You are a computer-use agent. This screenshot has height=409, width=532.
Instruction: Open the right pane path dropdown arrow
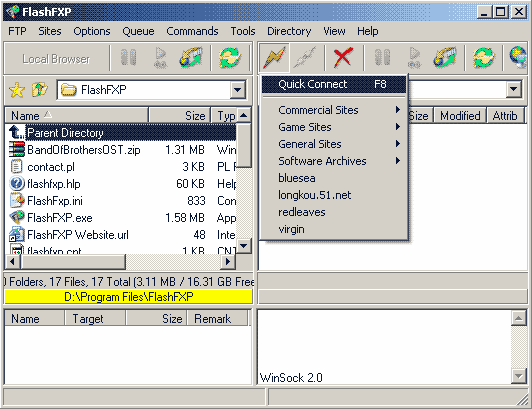click(513, 89)
